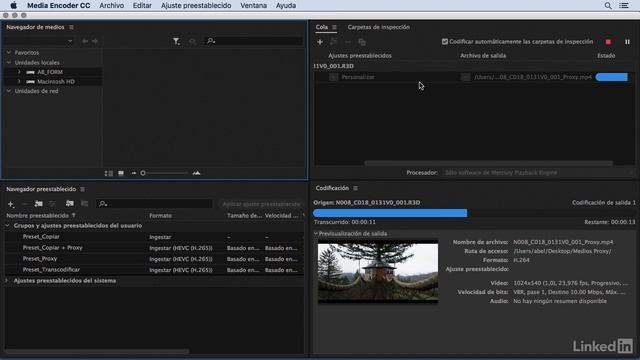
Task: Switch media browser to list view
Action: pyautogui.click(x=109, y=173)
